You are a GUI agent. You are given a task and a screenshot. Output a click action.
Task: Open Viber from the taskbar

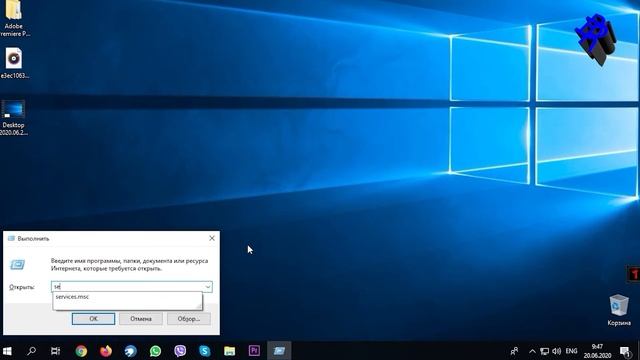pos(180,351)
